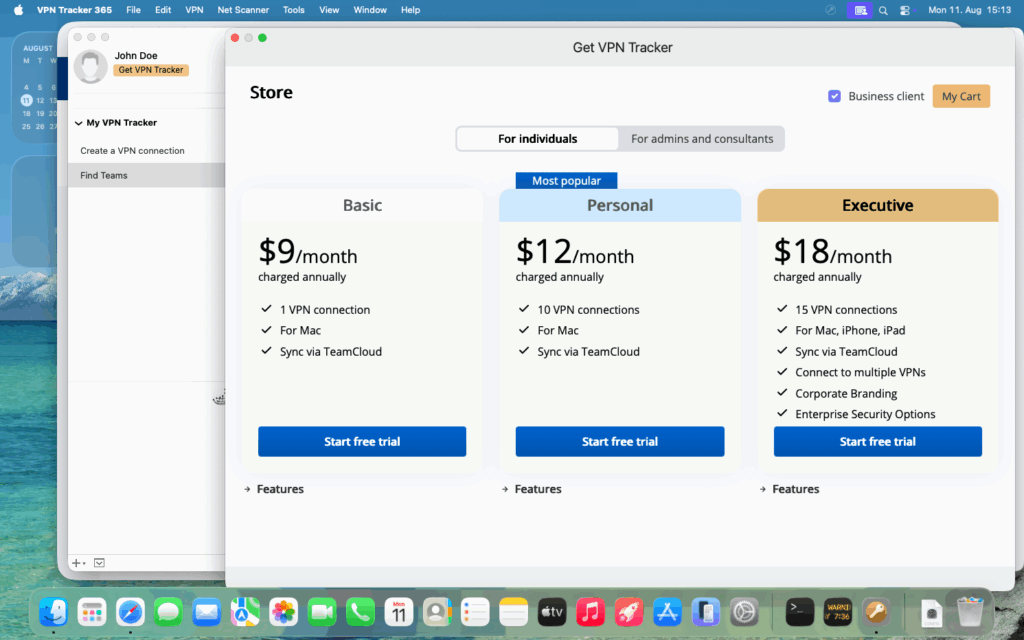Open Console from the dock

[838, 612]
